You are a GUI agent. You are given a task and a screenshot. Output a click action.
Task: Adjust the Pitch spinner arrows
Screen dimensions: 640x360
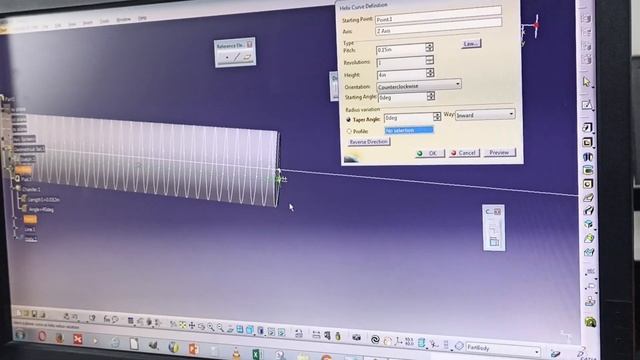(429, 47)
